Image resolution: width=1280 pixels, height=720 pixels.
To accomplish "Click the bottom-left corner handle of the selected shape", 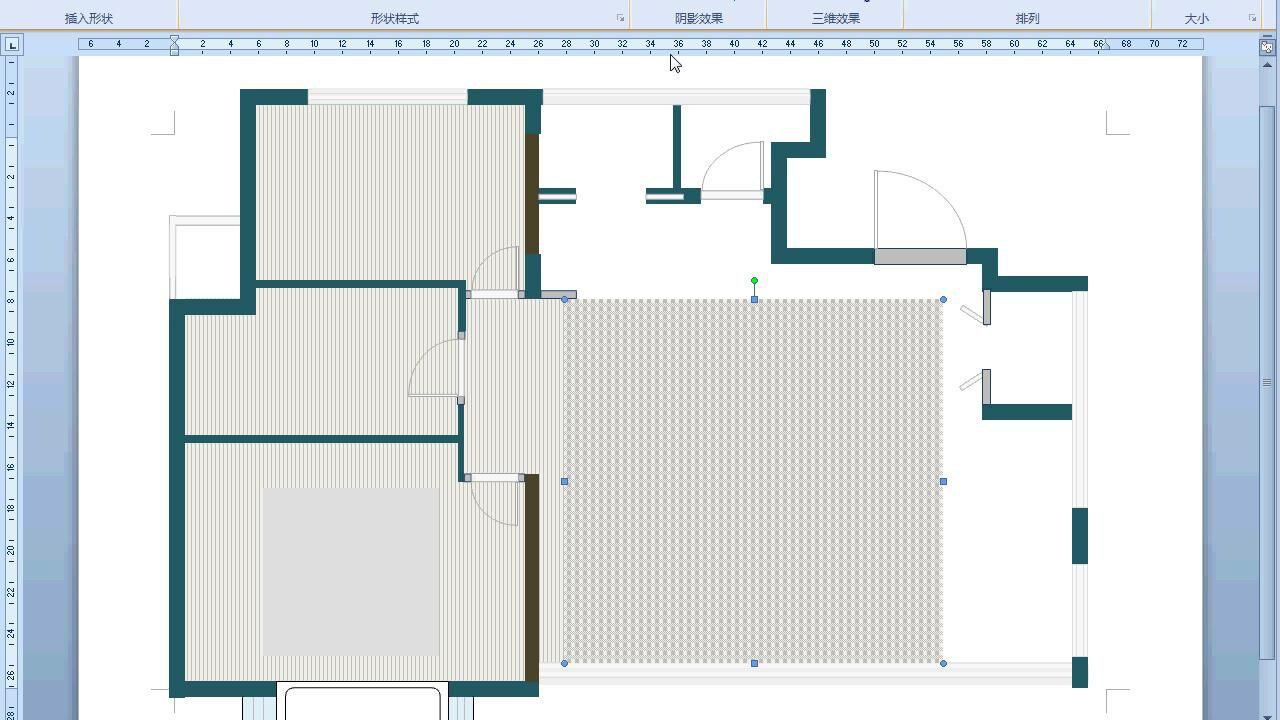I will [565, 663].
